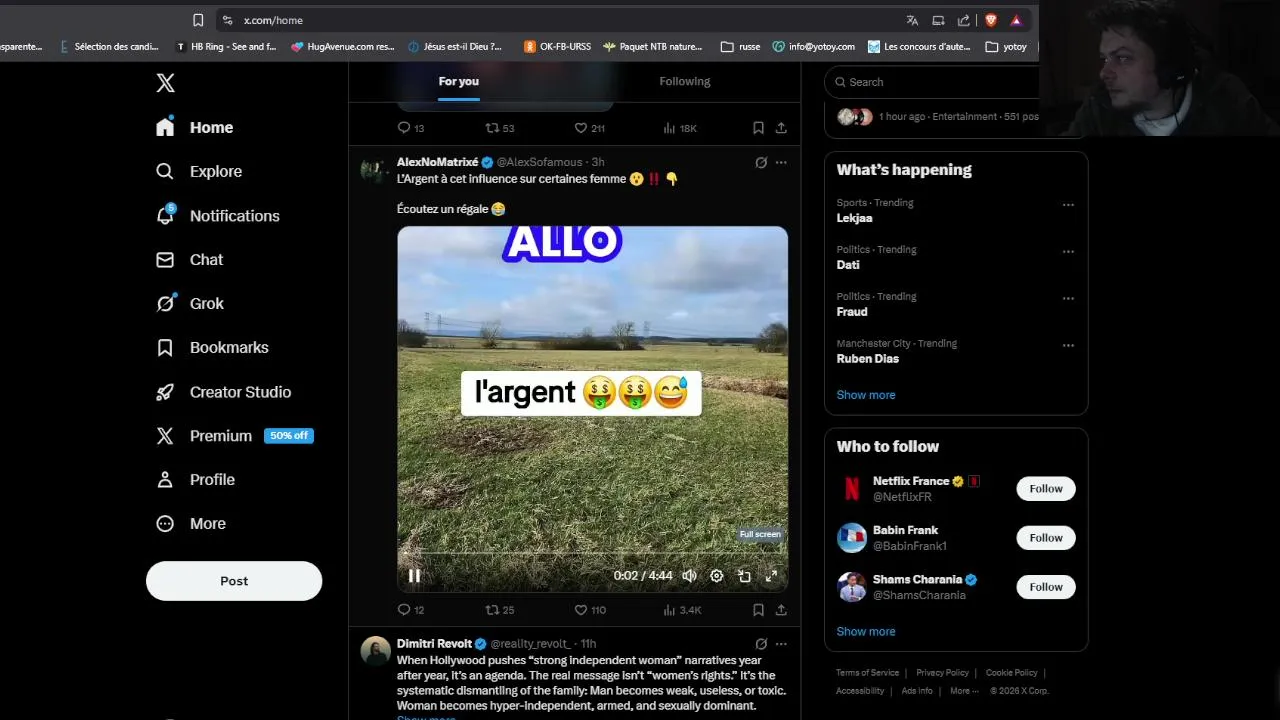Share the AlexNoMatrixé post
Image resolution: width=1280 pixels, height=720 pixels.
(781, 610)
